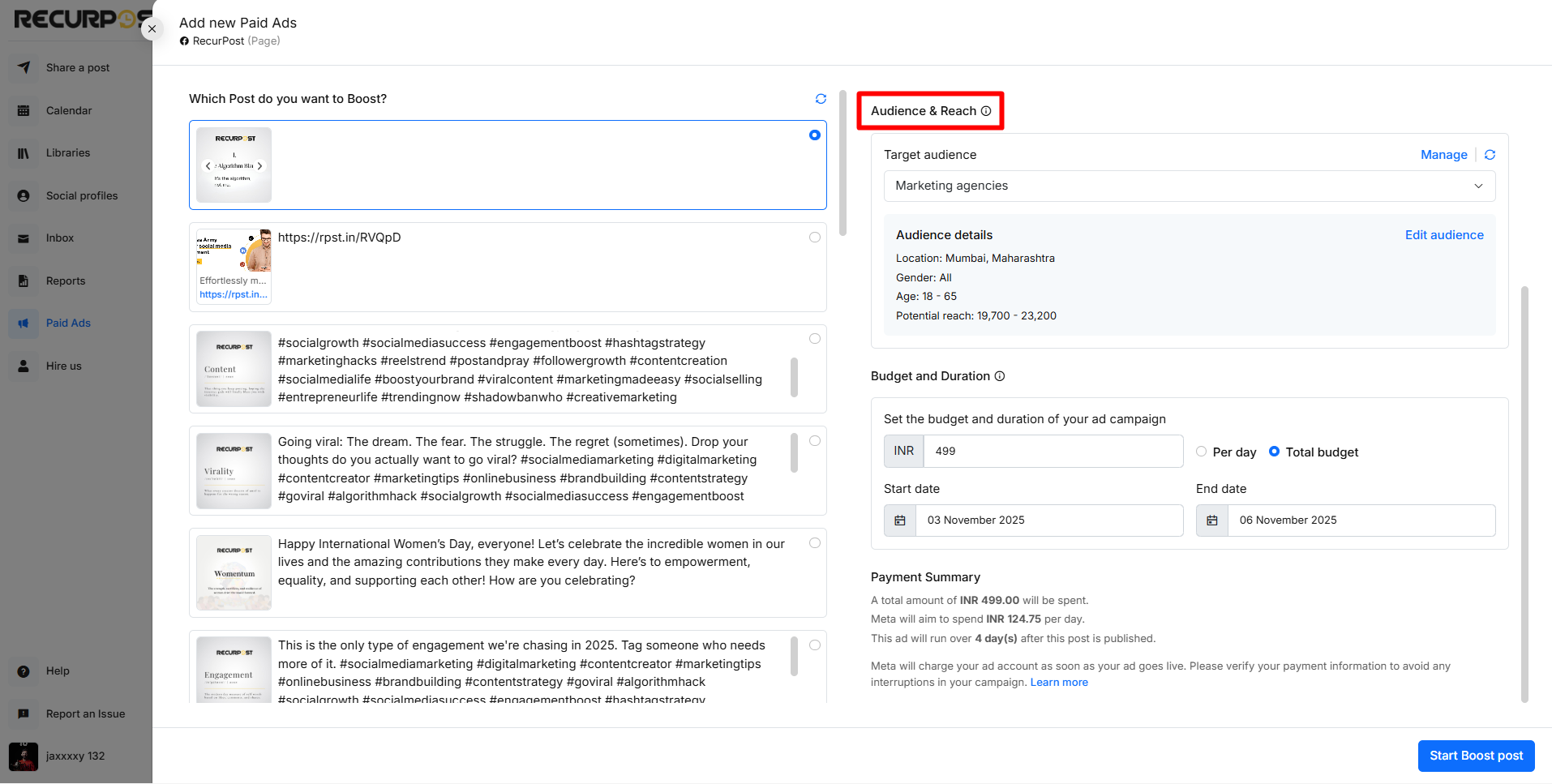Select the Total budget radio option
1552x784 pixels.
tap(1274, 452)
